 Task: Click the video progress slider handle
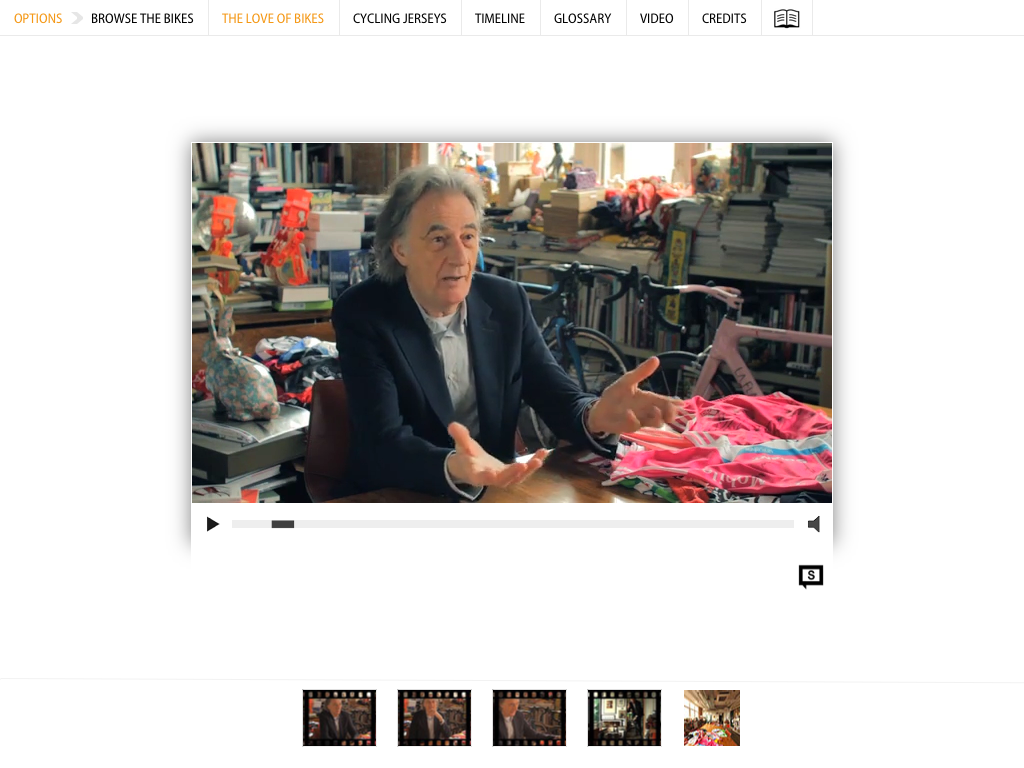(283, 524)
